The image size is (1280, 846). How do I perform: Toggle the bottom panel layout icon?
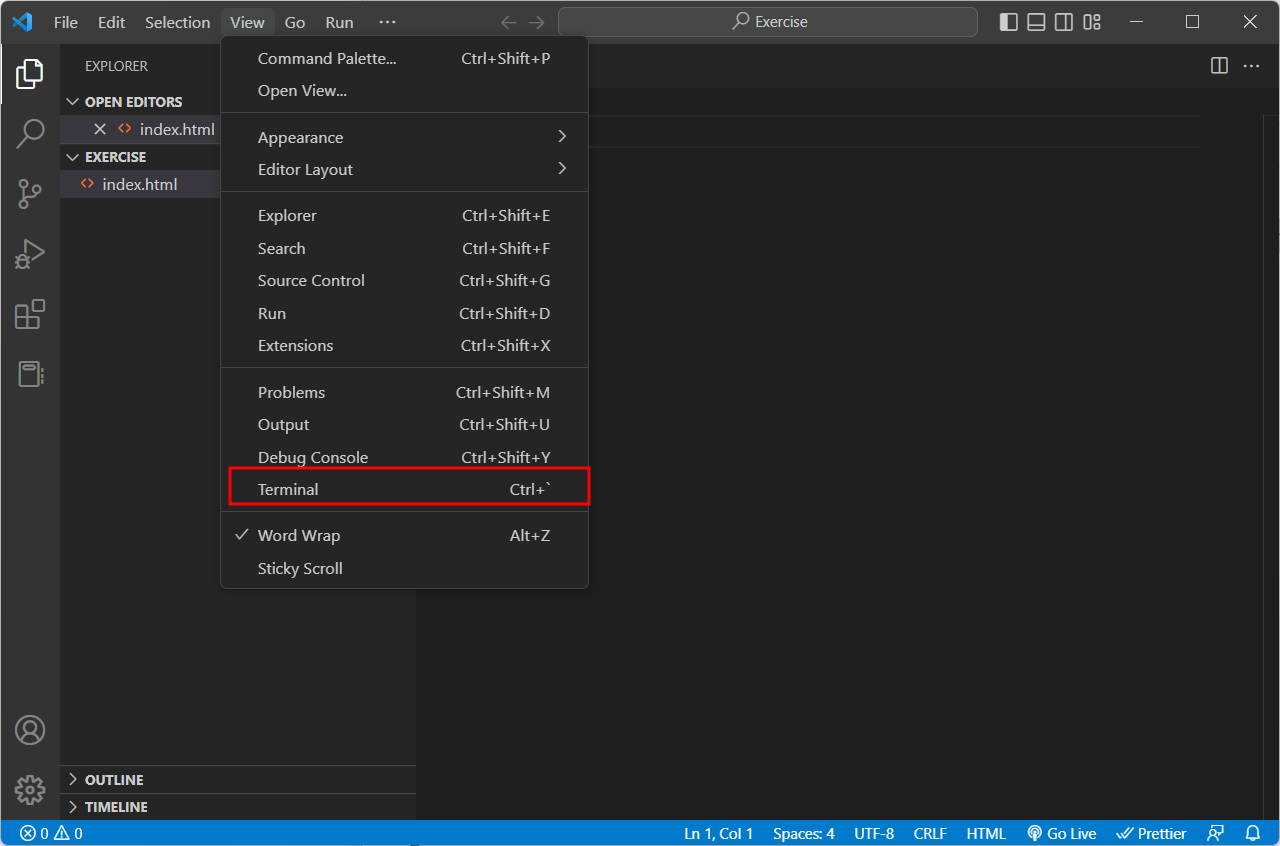click(1037, 22)
